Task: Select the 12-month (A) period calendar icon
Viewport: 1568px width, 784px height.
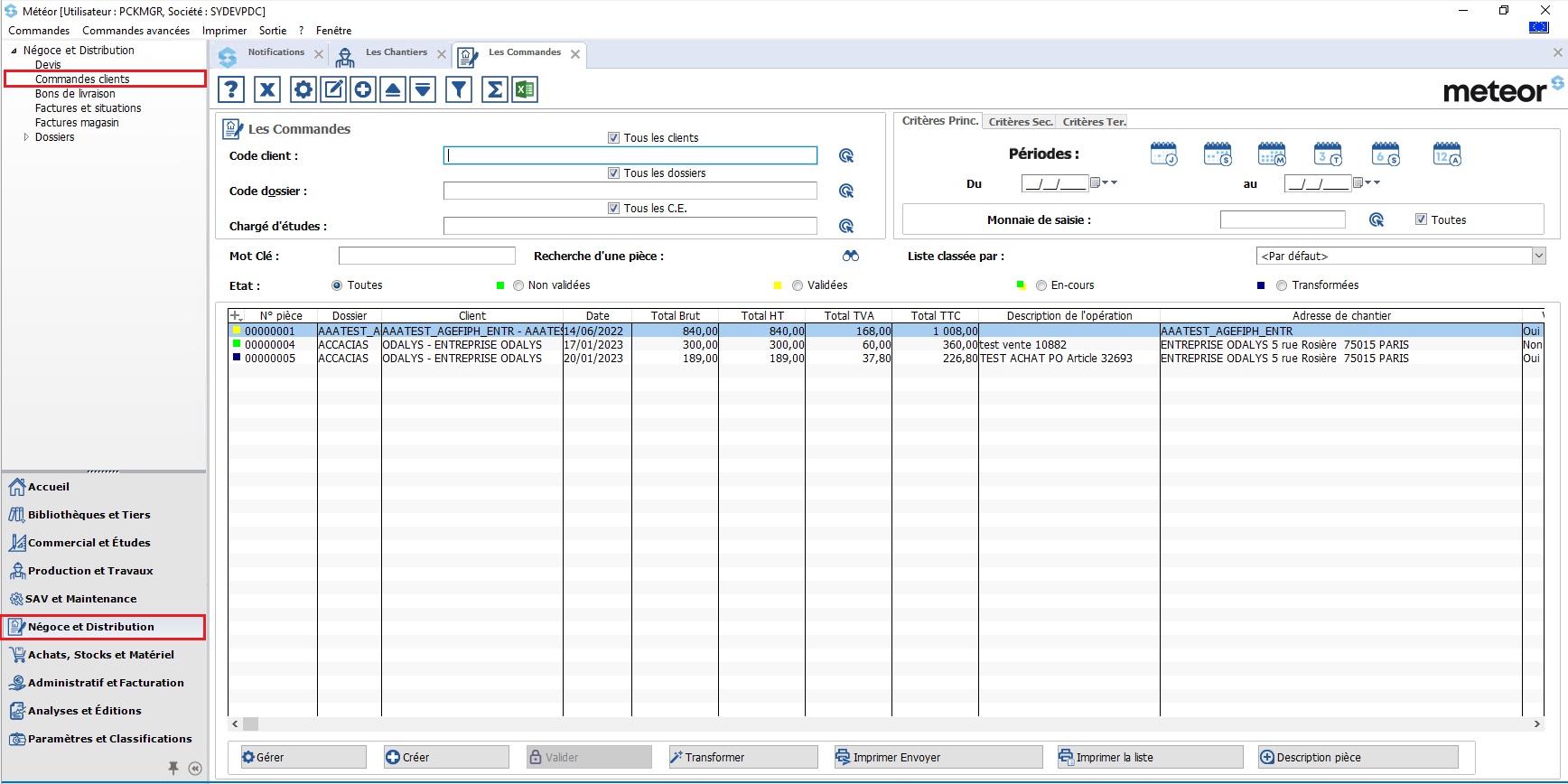Action: [1447, 154]
